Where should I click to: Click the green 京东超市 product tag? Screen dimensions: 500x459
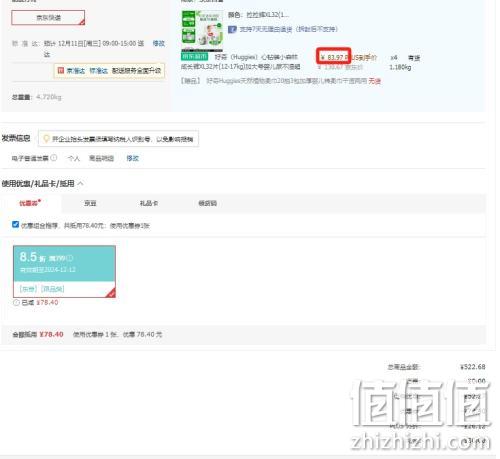click(195, 57)
